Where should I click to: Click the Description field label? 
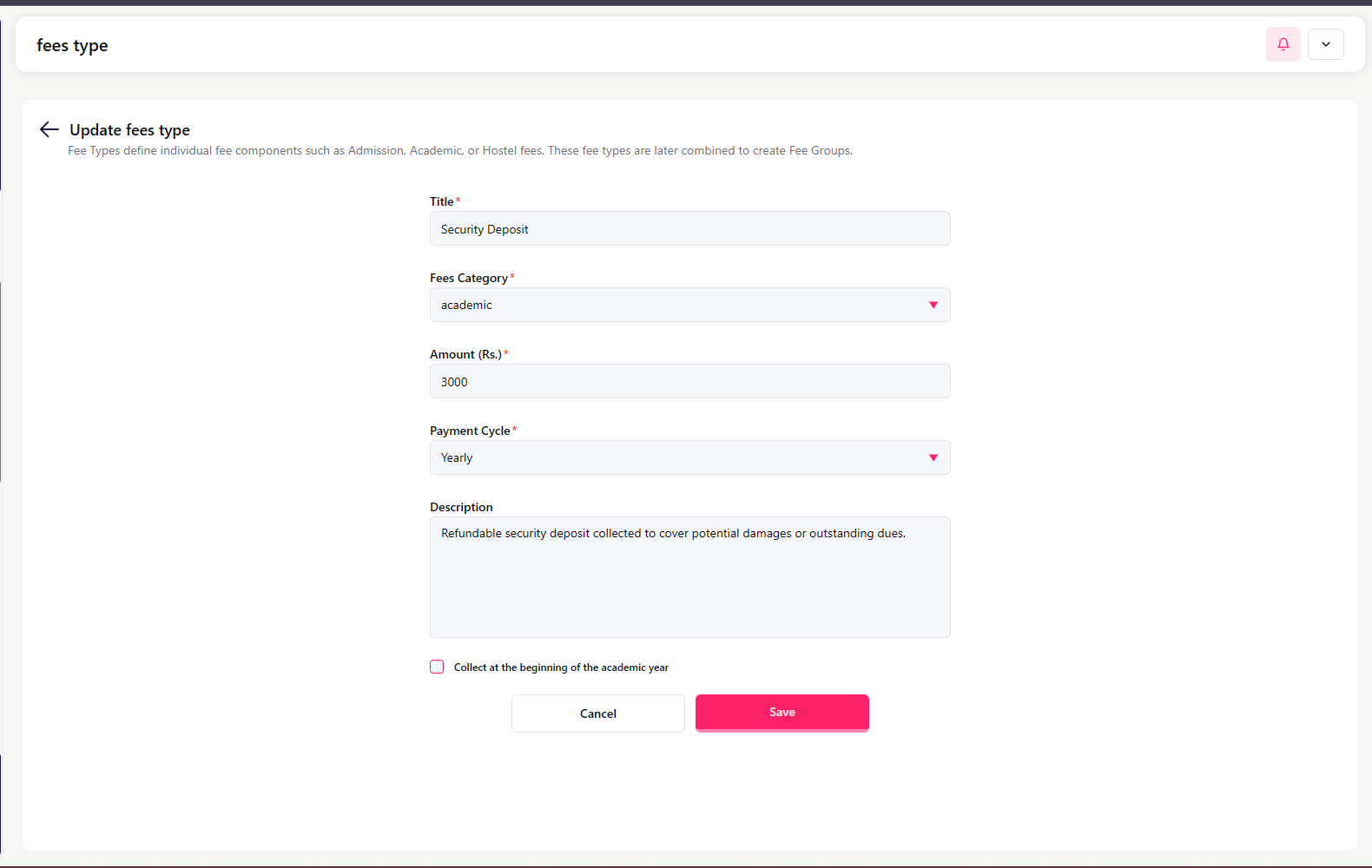(461, 508)
